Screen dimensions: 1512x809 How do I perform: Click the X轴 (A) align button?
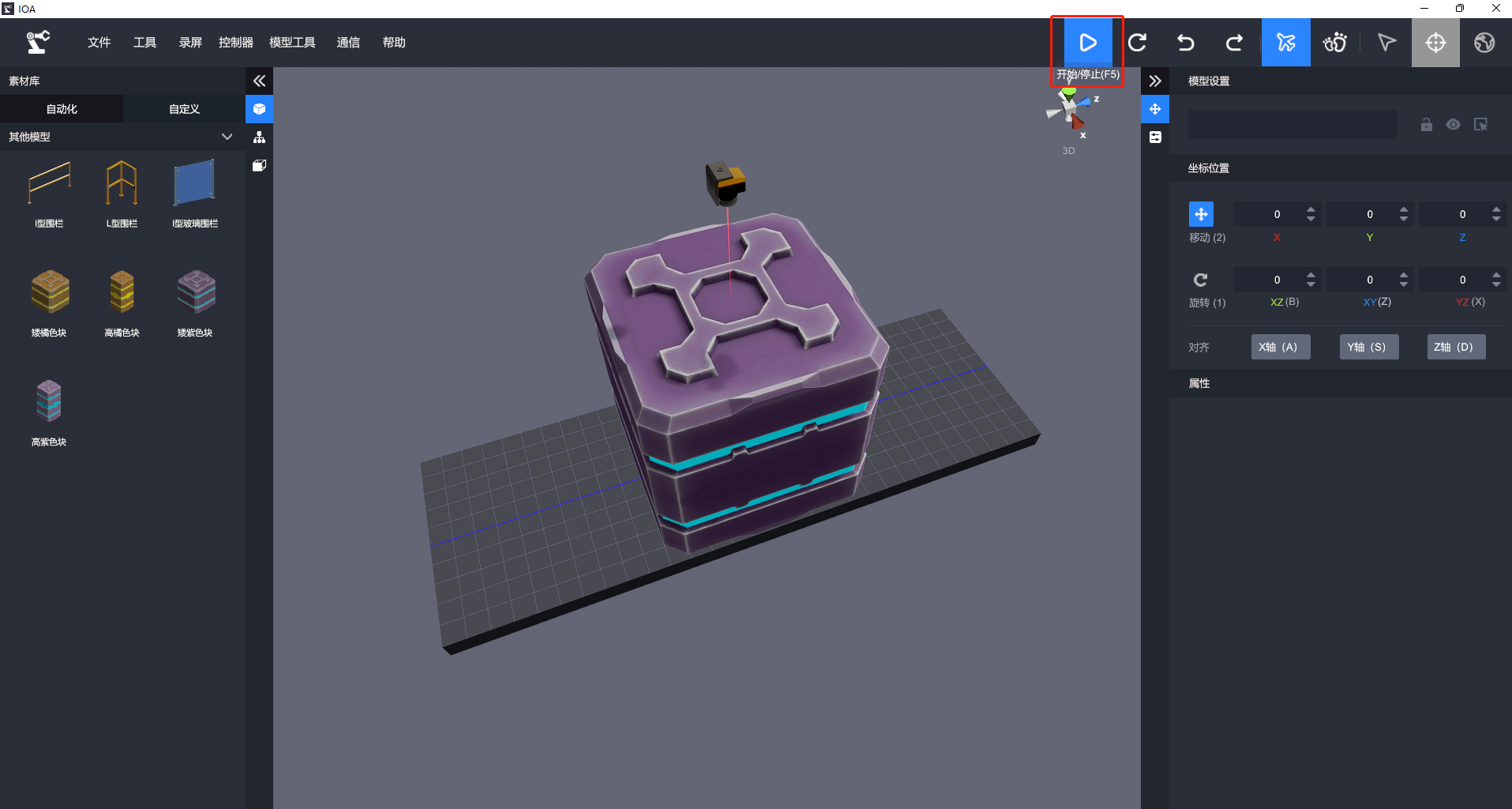coord(1281,347)
